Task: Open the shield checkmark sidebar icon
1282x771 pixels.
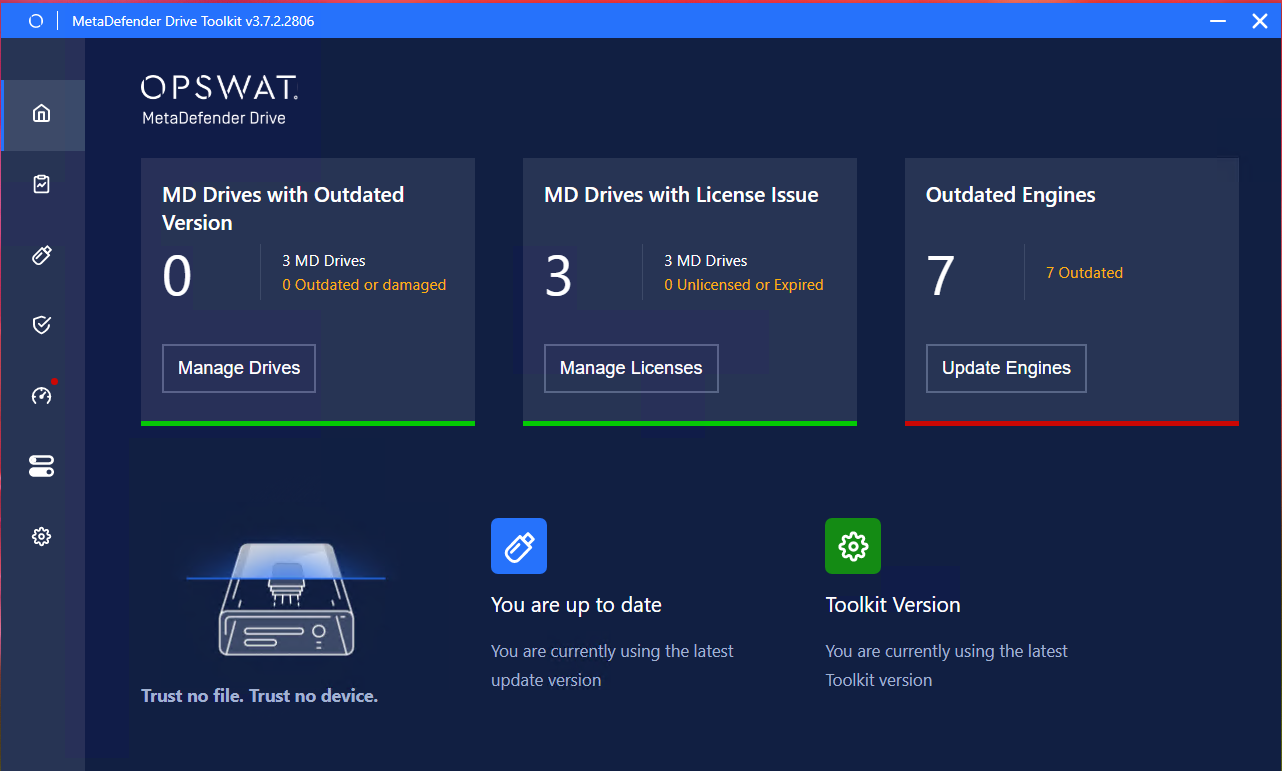Action: pos(41,325)
